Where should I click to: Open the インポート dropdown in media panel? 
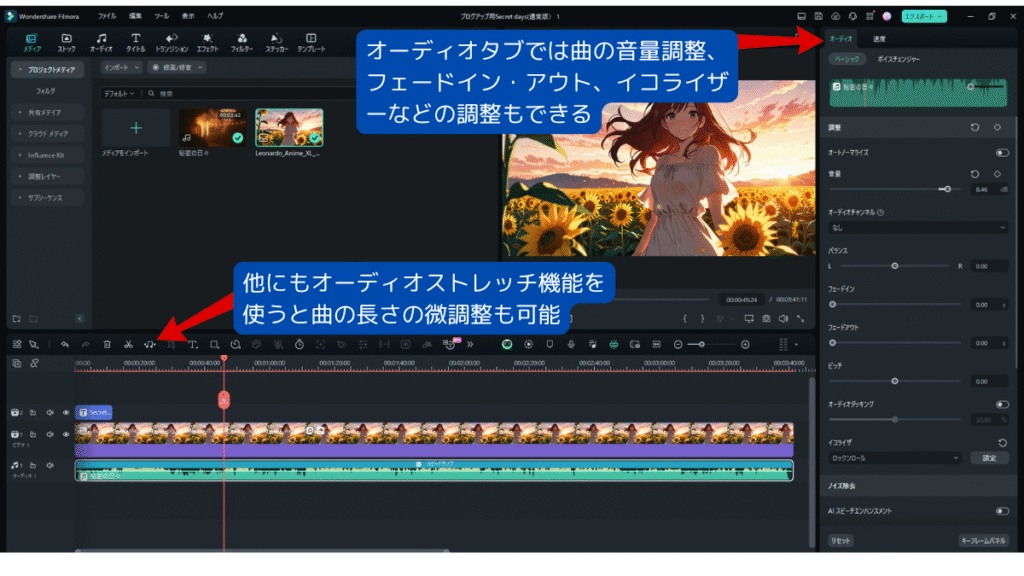click(x=121, y=67)
